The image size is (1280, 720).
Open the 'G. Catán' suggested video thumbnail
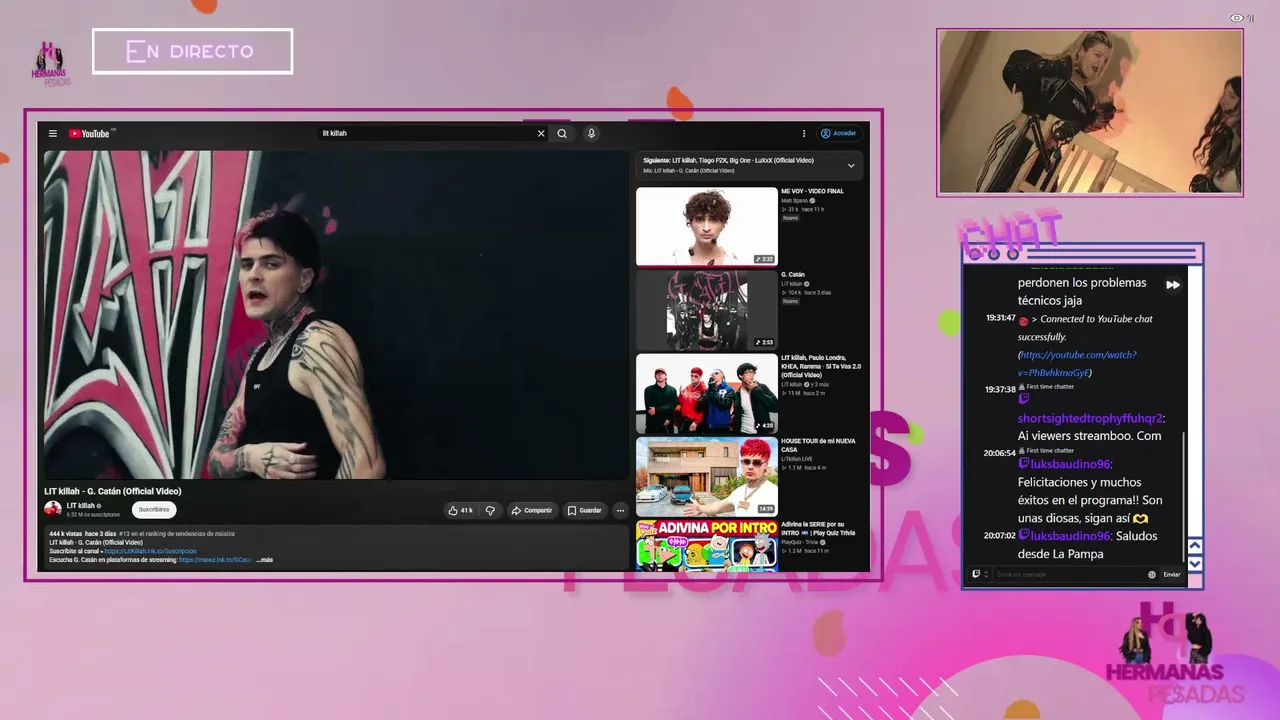pos(707,309)
